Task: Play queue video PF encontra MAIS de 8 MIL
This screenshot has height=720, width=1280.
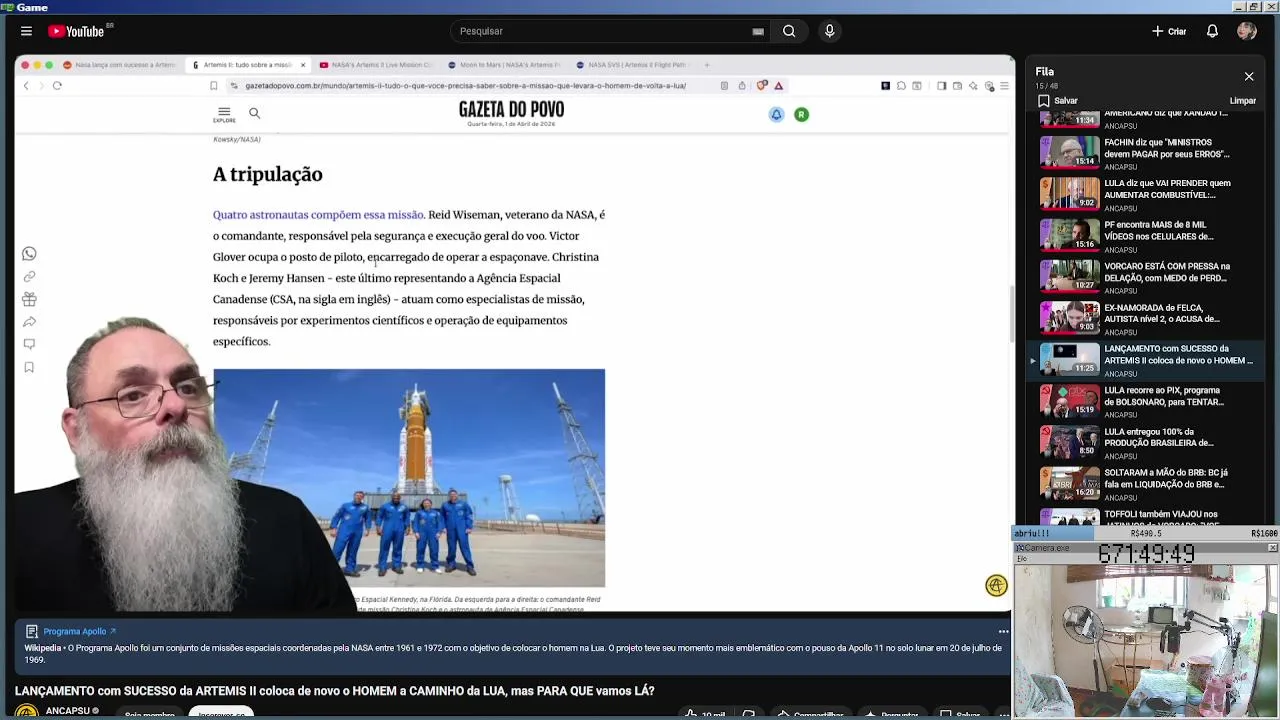Action: [1147, 236]
